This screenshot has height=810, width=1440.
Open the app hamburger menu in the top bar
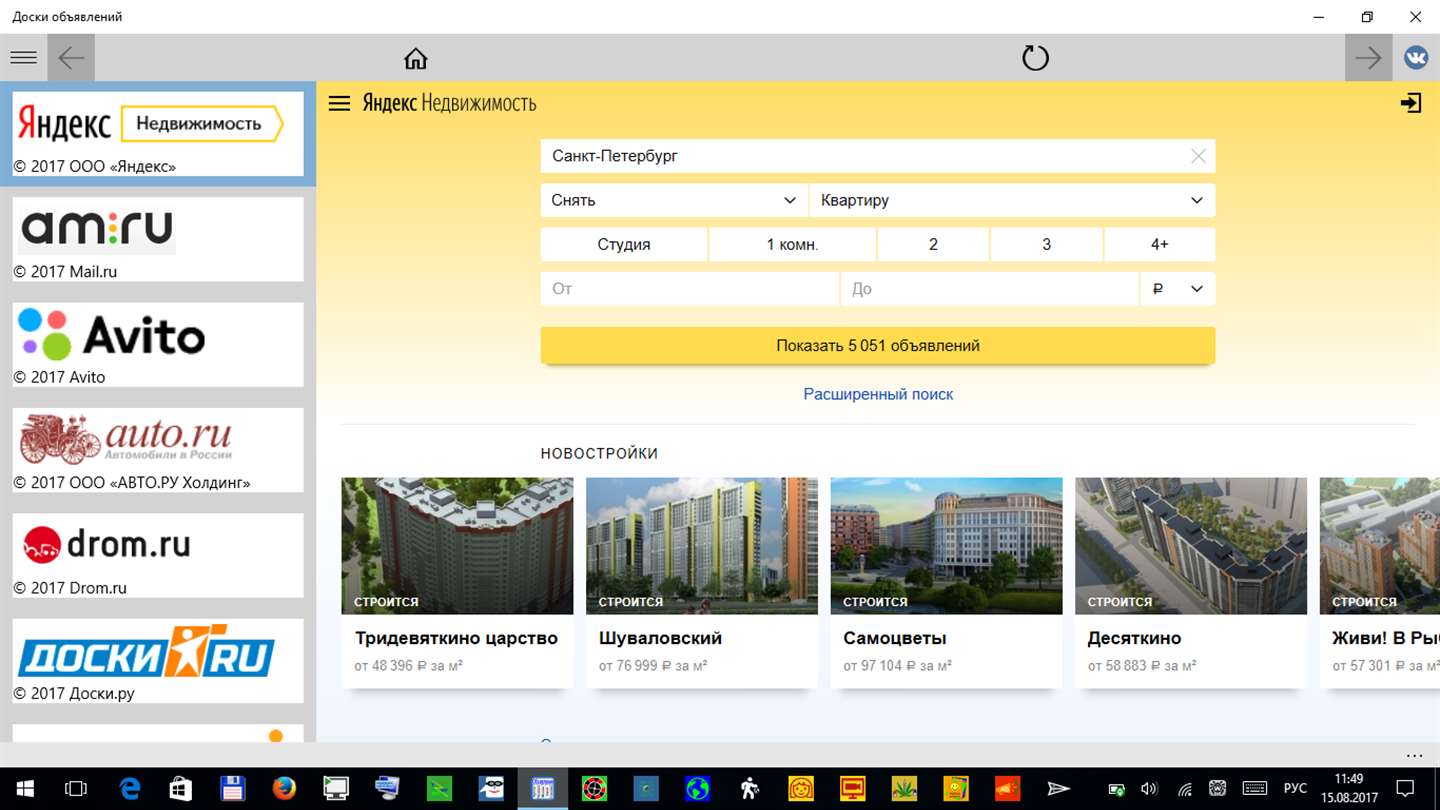[x=23, y=58]
